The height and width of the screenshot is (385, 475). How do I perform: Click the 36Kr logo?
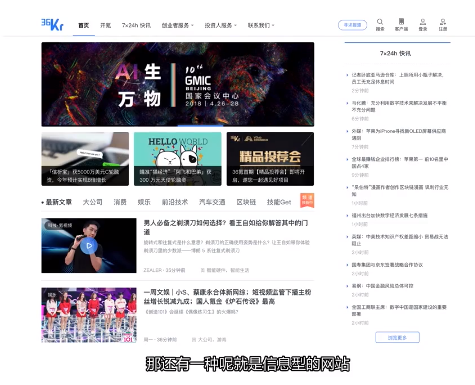[52, 24]
